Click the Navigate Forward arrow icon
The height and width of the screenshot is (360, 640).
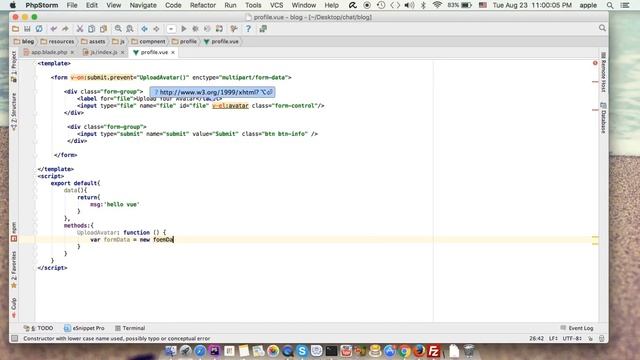[x=156, y=29]
